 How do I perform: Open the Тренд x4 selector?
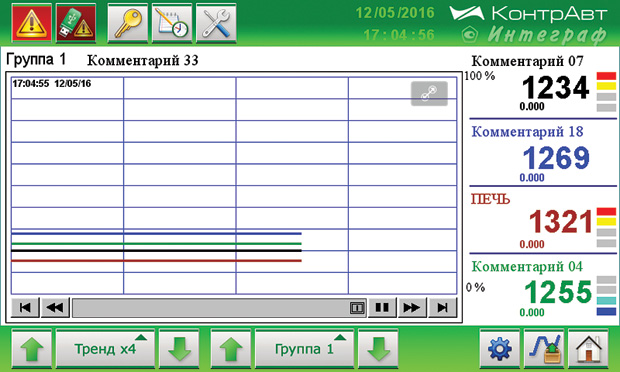pyautogui.click(x=105, y=349)
